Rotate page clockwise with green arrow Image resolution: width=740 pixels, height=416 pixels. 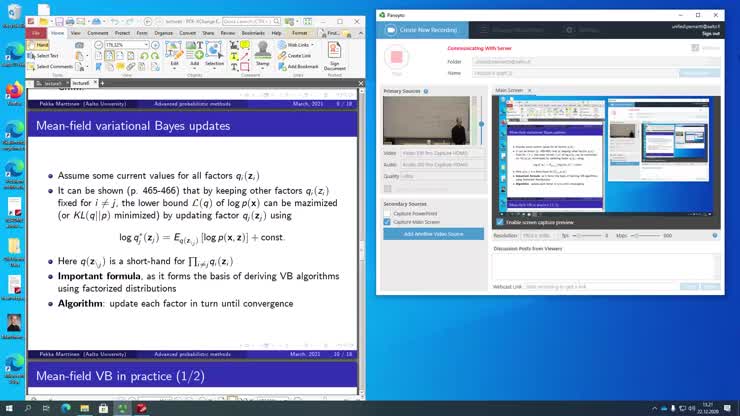155,56
